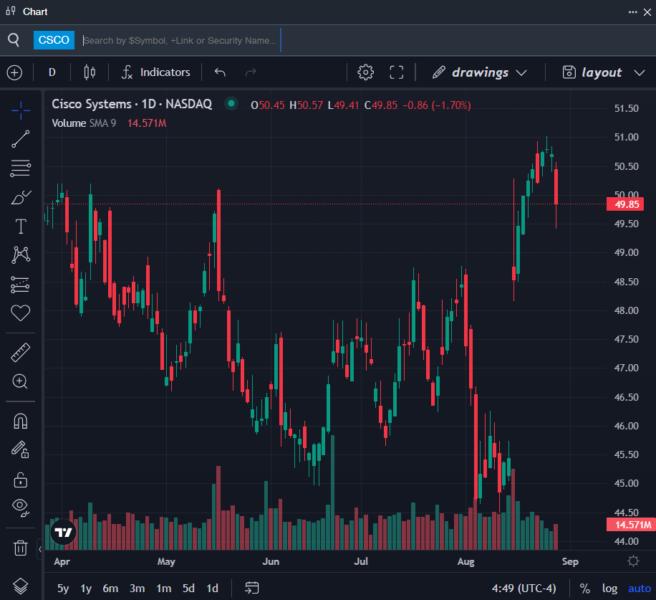Select the 5d time range
The height and width of the screenshot is (600, 656).
point(188,588)
